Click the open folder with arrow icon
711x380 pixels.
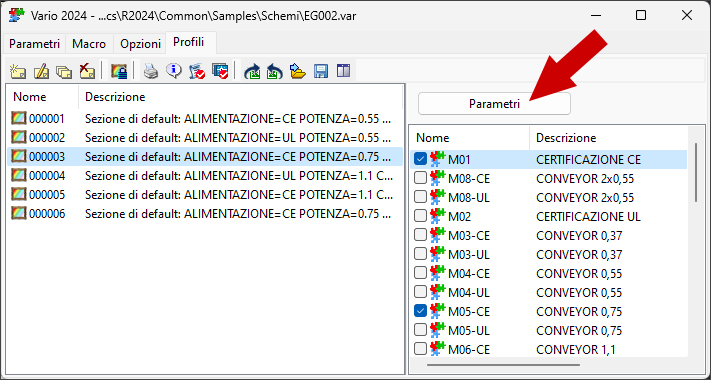[x=298, y=71]
